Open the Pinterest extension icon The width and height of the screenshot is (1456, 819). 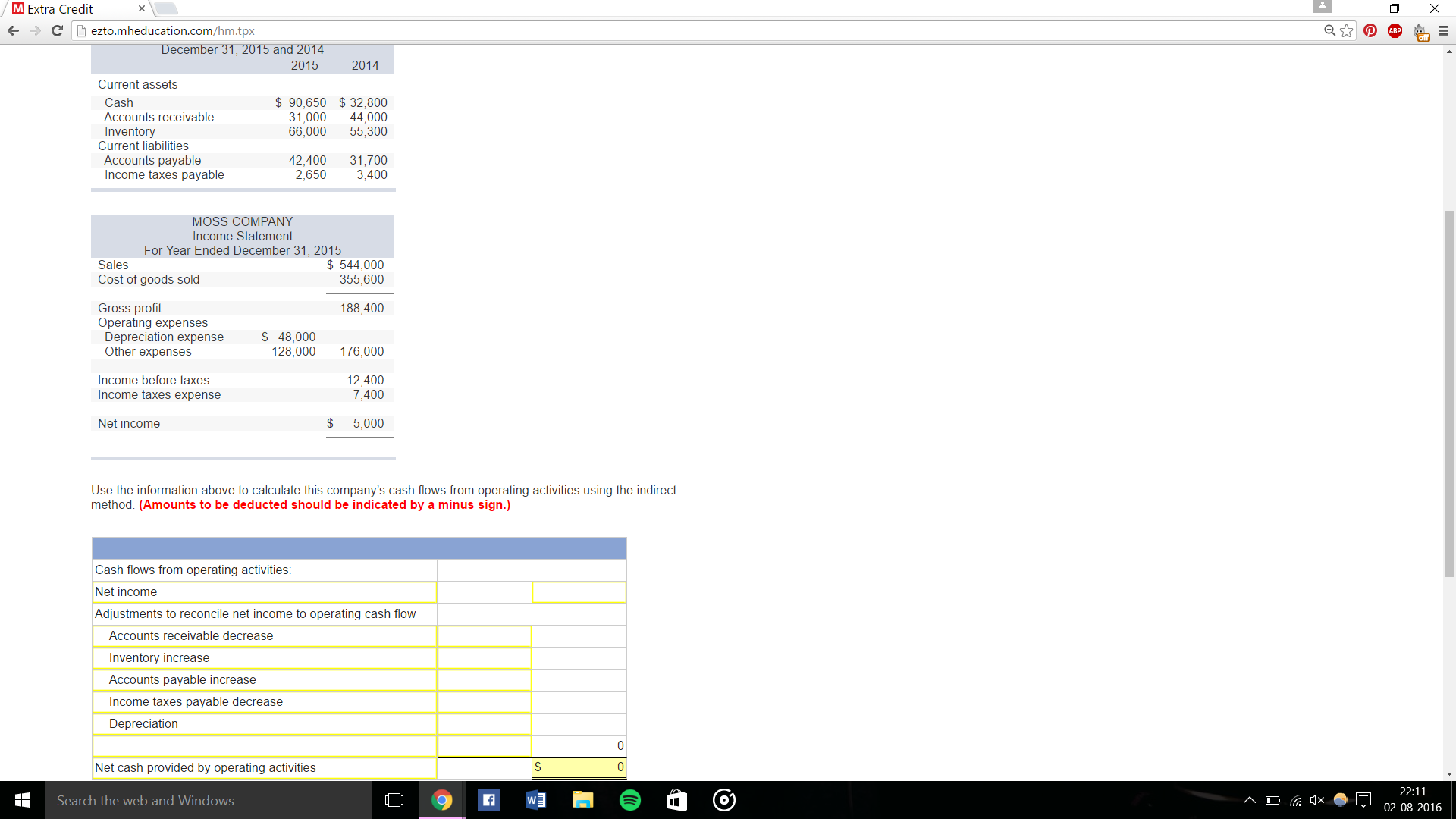[x=1370, y=30]
